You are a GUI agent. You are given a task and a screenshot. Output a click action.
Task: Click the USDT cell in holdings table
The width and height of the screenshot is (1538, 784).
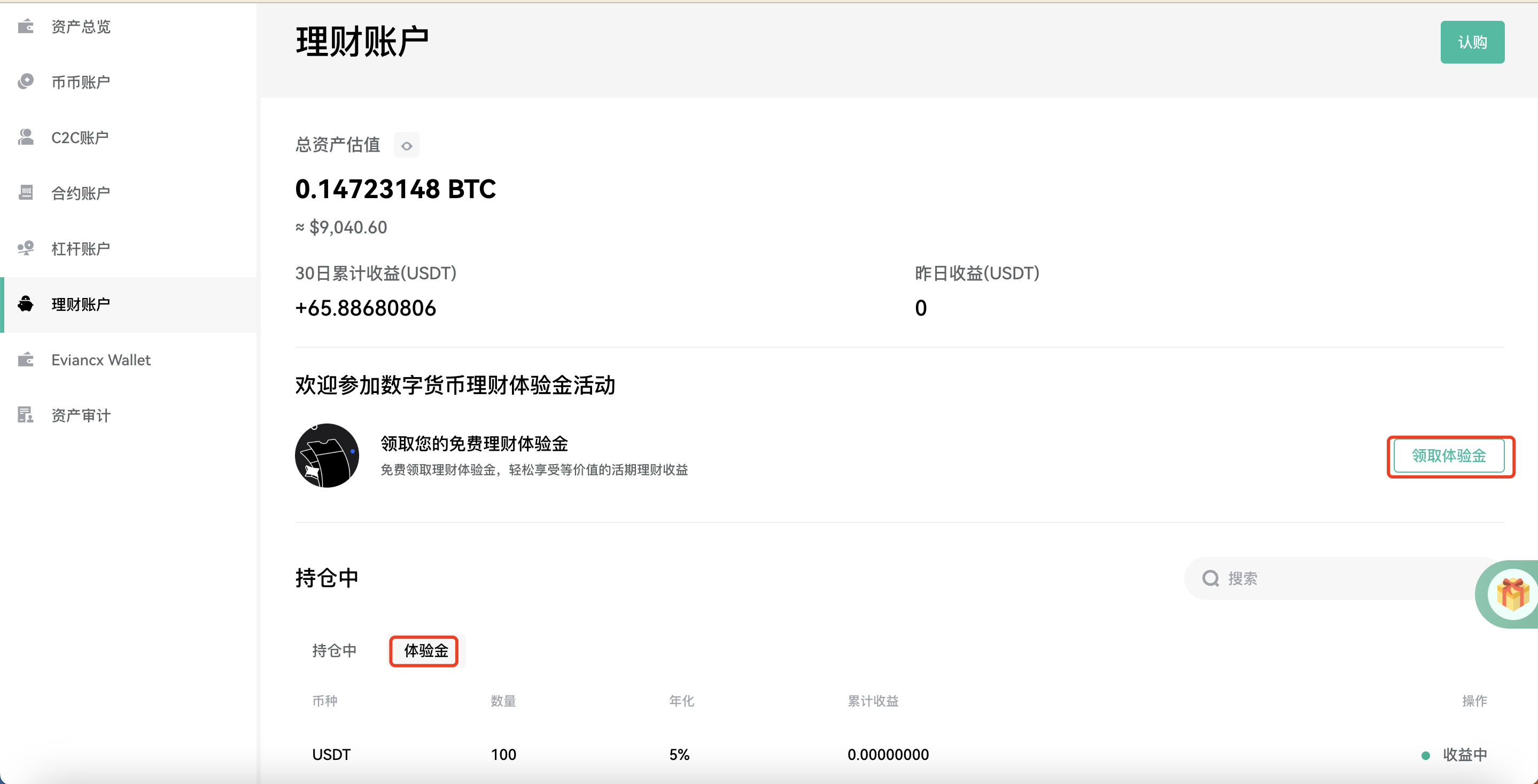click(331, 755)
